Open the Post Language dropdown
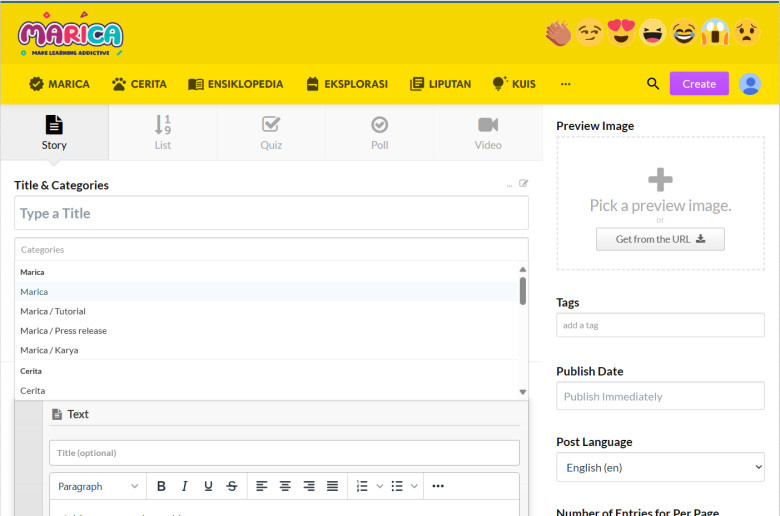Screen dimensions: 780x516 [660, 467]
